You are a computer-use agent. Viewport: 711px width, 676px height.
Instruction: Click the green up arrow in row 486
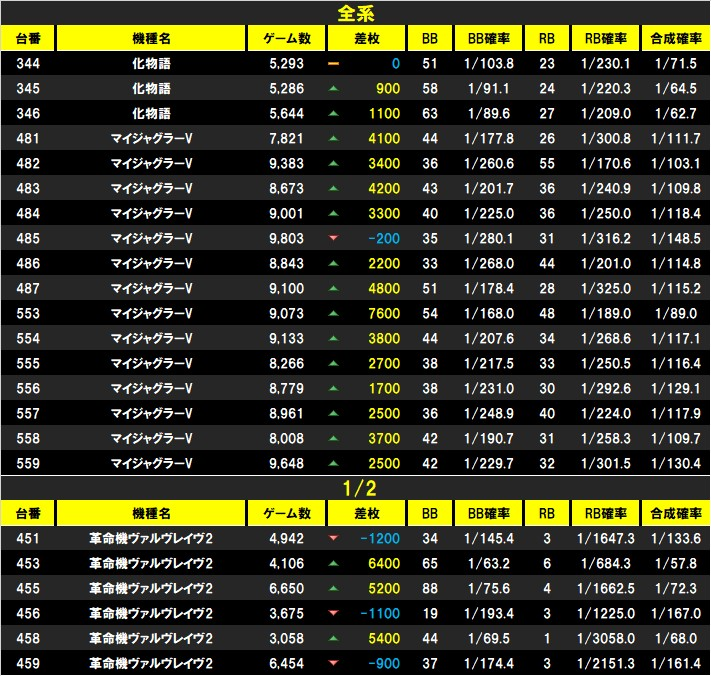333,263
